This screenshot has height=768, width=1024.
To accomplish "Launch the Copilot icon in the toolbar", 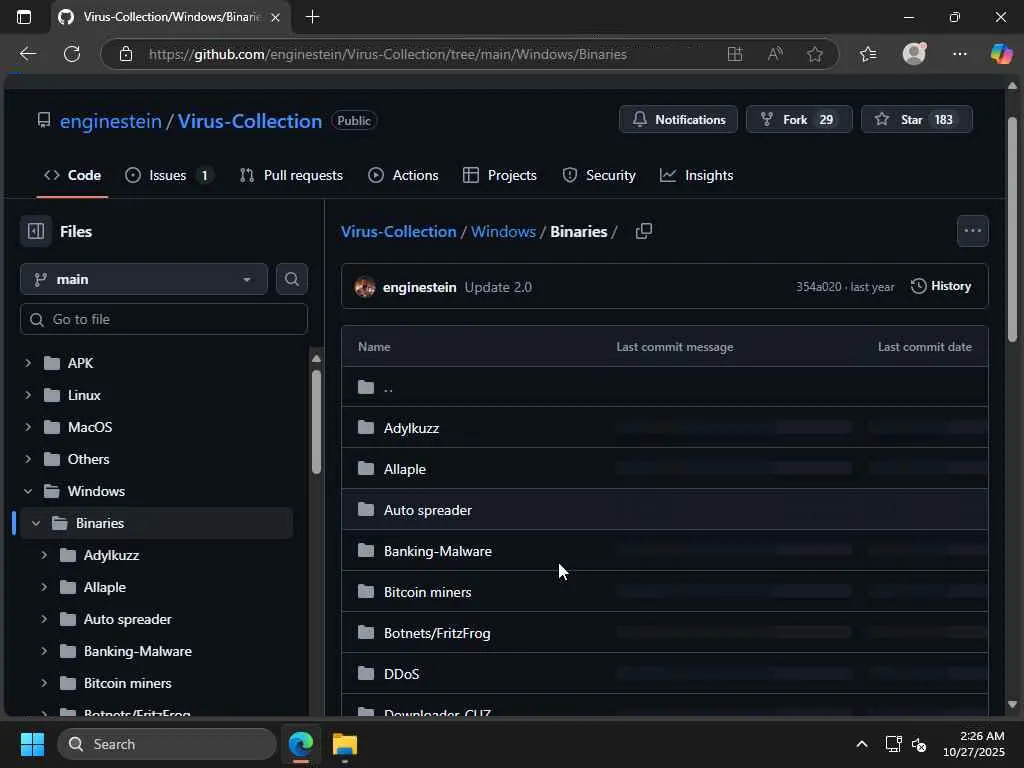I will [1001, 54].
